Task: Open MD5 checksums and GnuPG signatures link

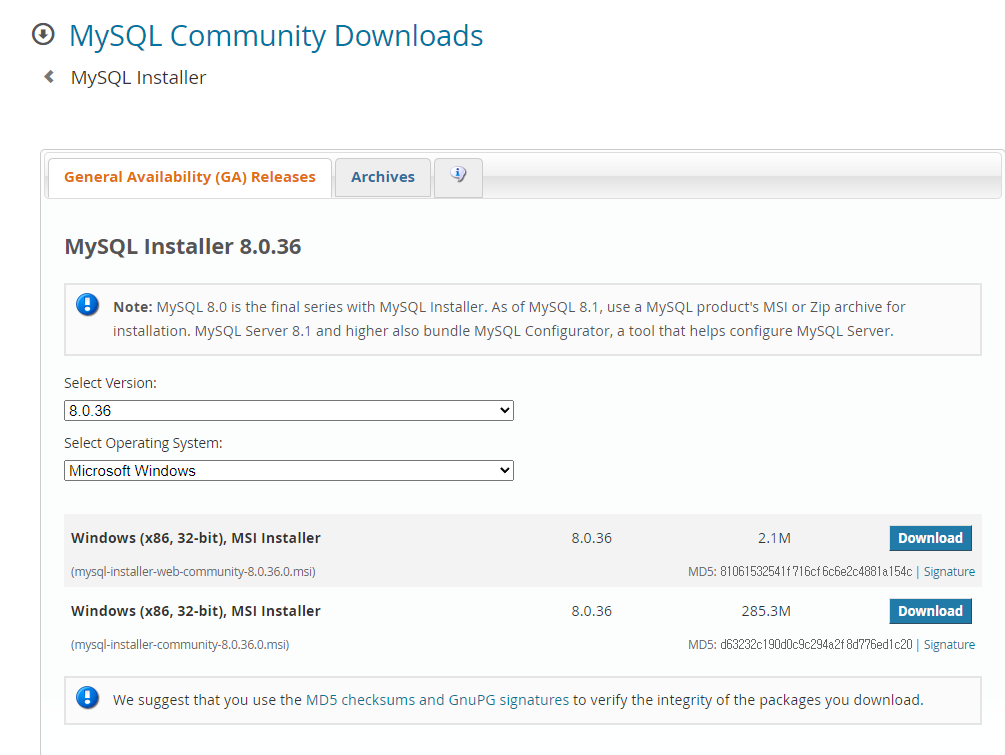Action: 437,700
